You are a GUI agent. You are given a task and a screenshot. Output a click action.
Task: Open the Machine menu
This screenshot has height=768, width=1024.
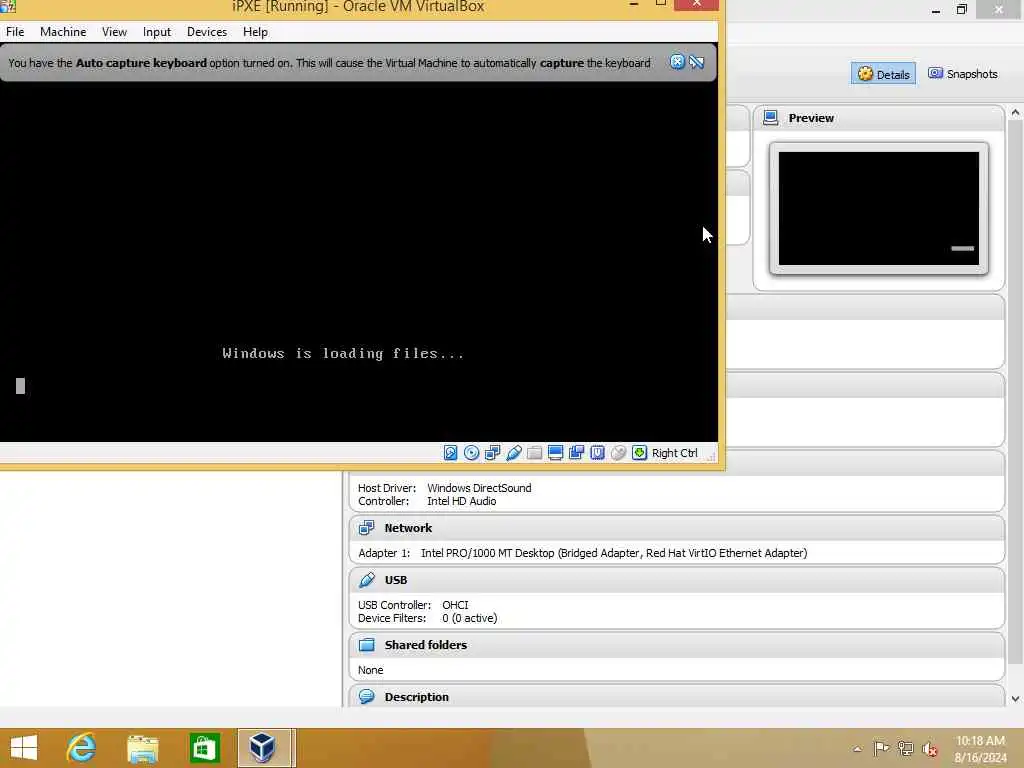tap(63, 32)
